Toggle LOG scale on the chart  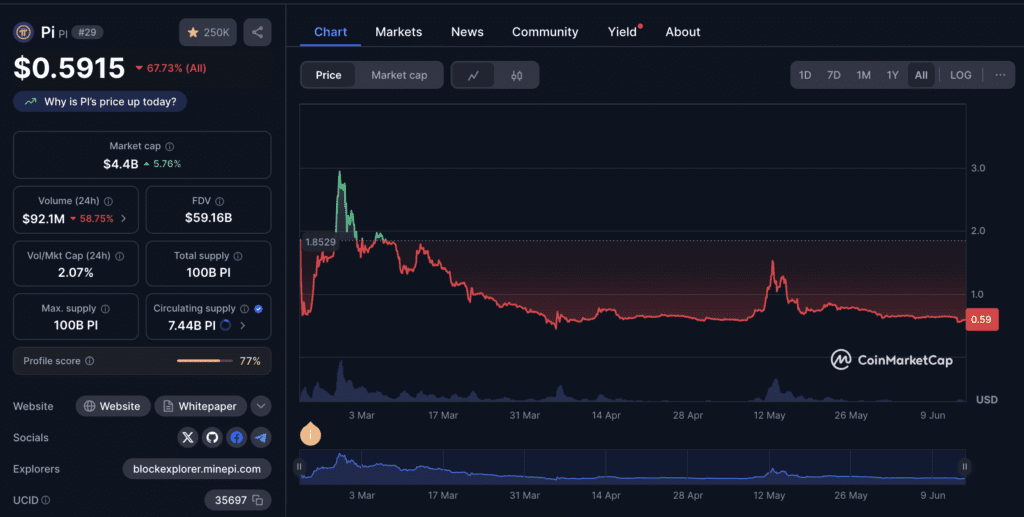click(x=961, y=75)
